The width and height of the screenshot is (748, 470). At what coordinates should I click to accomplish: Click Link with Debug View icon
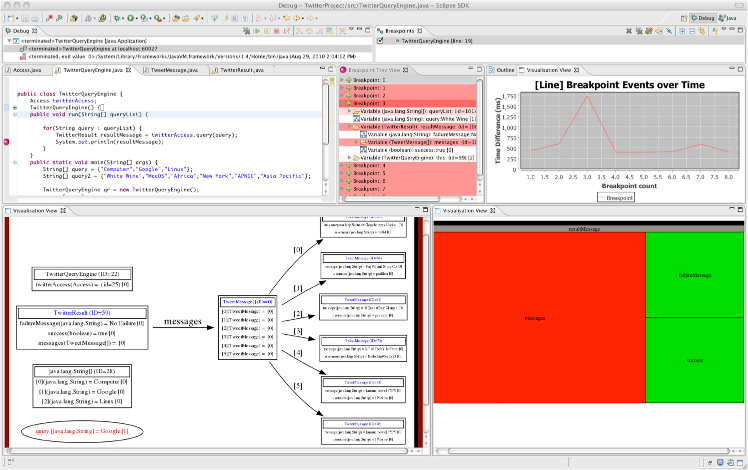(702, 31)
